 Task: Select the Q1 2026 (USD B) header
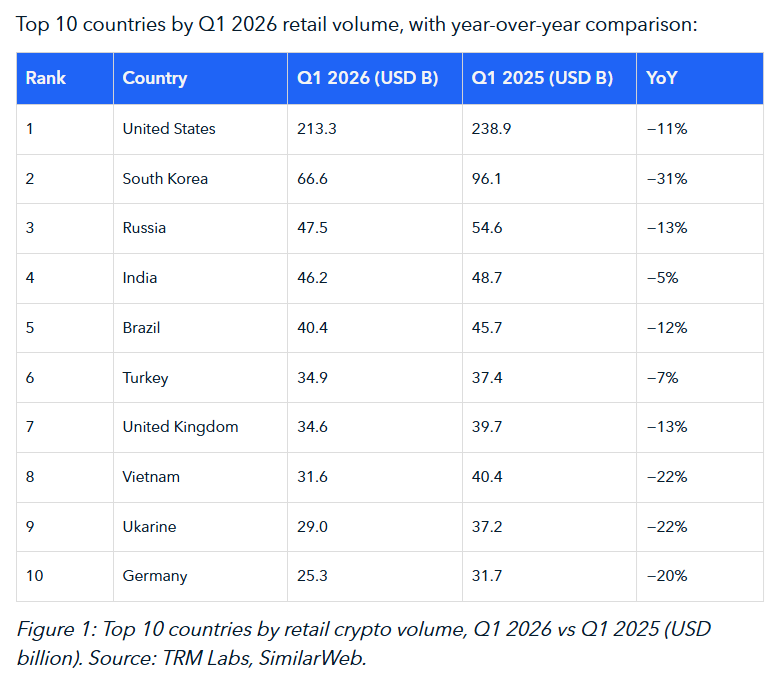click(368, 78)
